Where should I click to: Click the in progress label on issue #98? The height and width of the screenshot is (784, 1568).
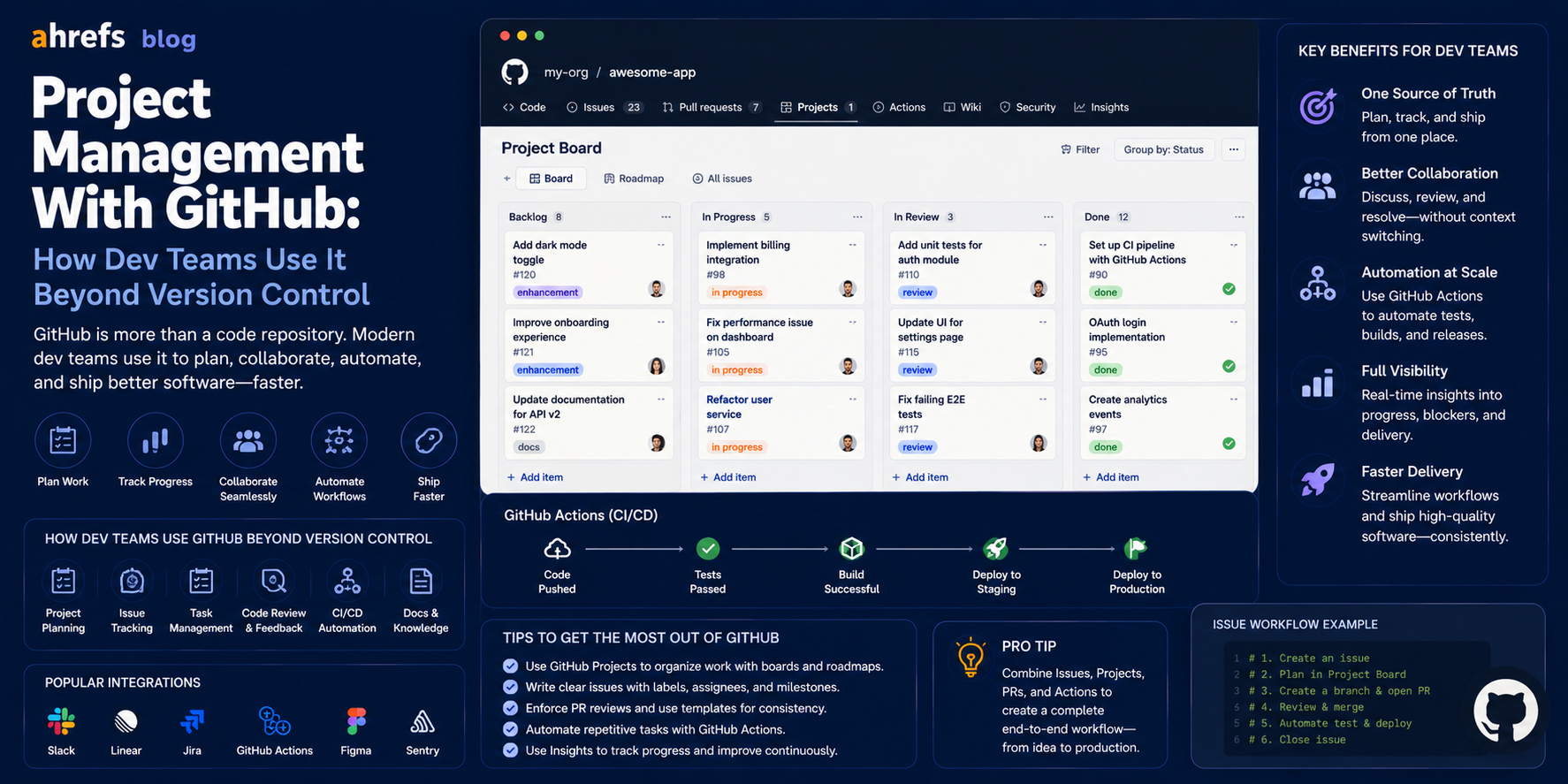[x=736, y=293]
